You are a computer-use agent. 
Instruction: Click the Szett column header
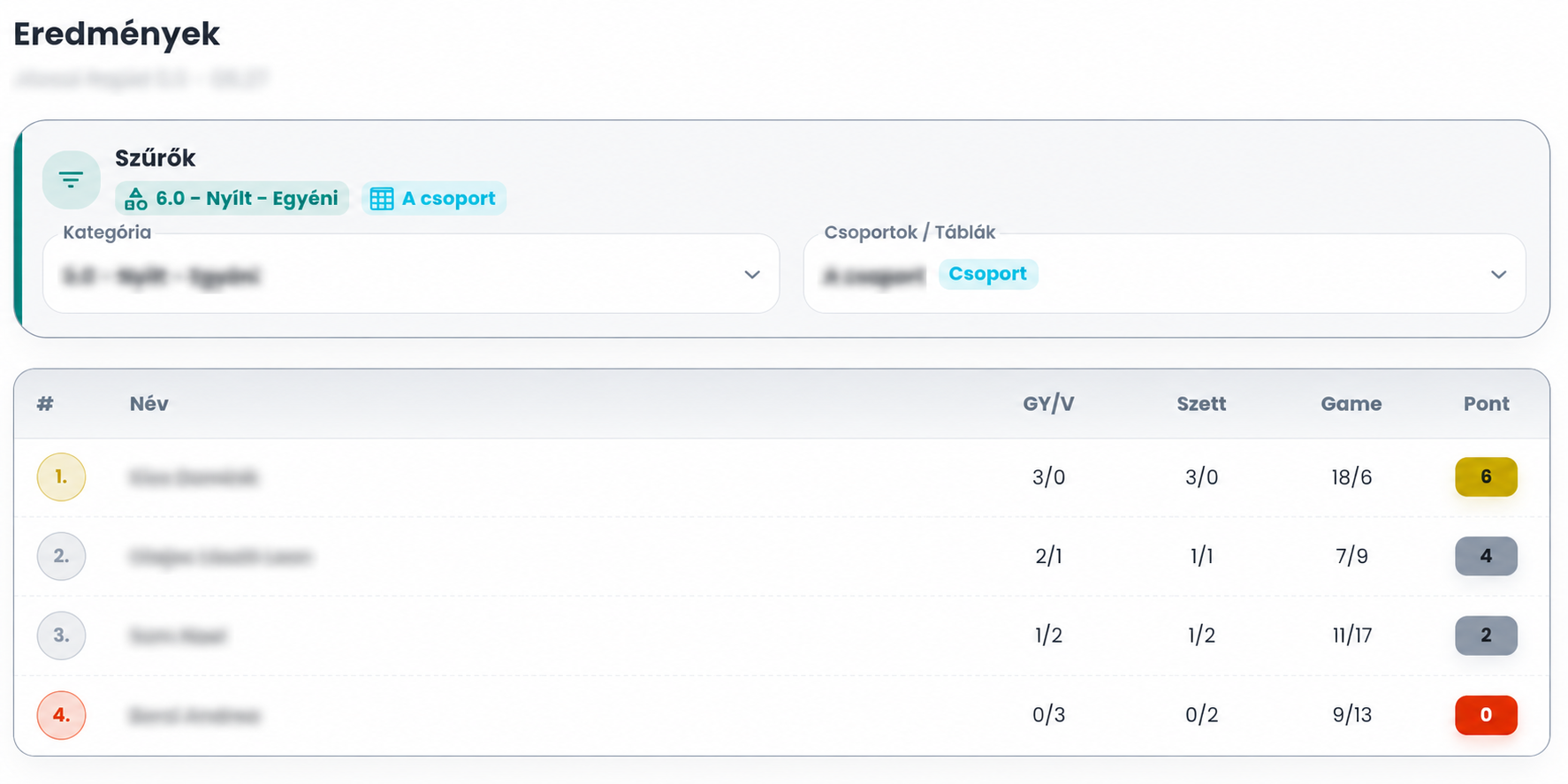(1201, 404)
